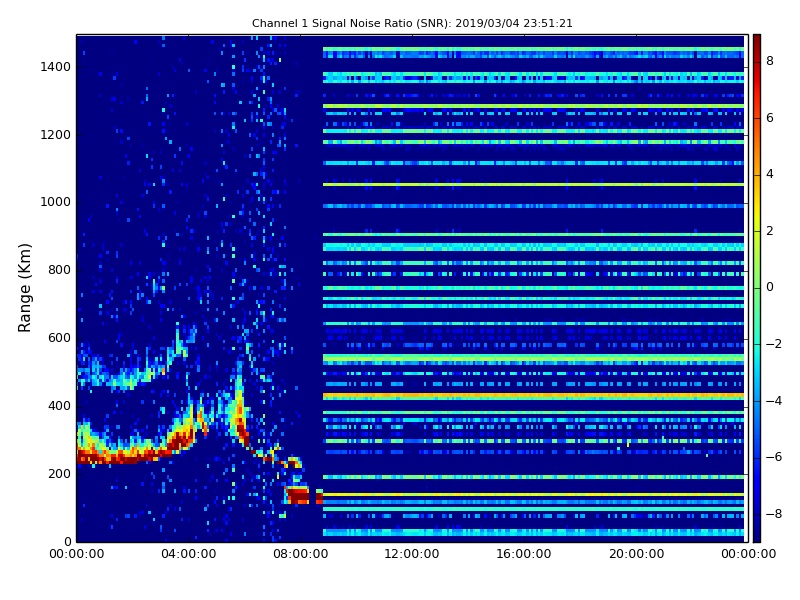Click the plot title showing Channel 1 SNR

[412, 23]
